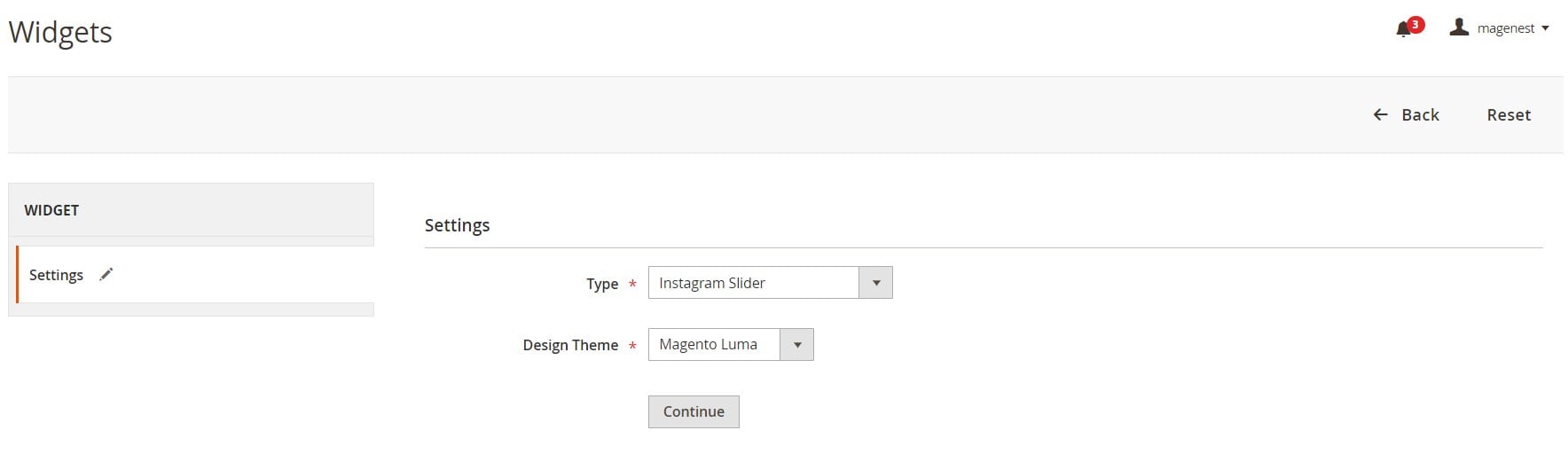
Task: Expand the magenest account dropdown arrow
Action: 1545,28
